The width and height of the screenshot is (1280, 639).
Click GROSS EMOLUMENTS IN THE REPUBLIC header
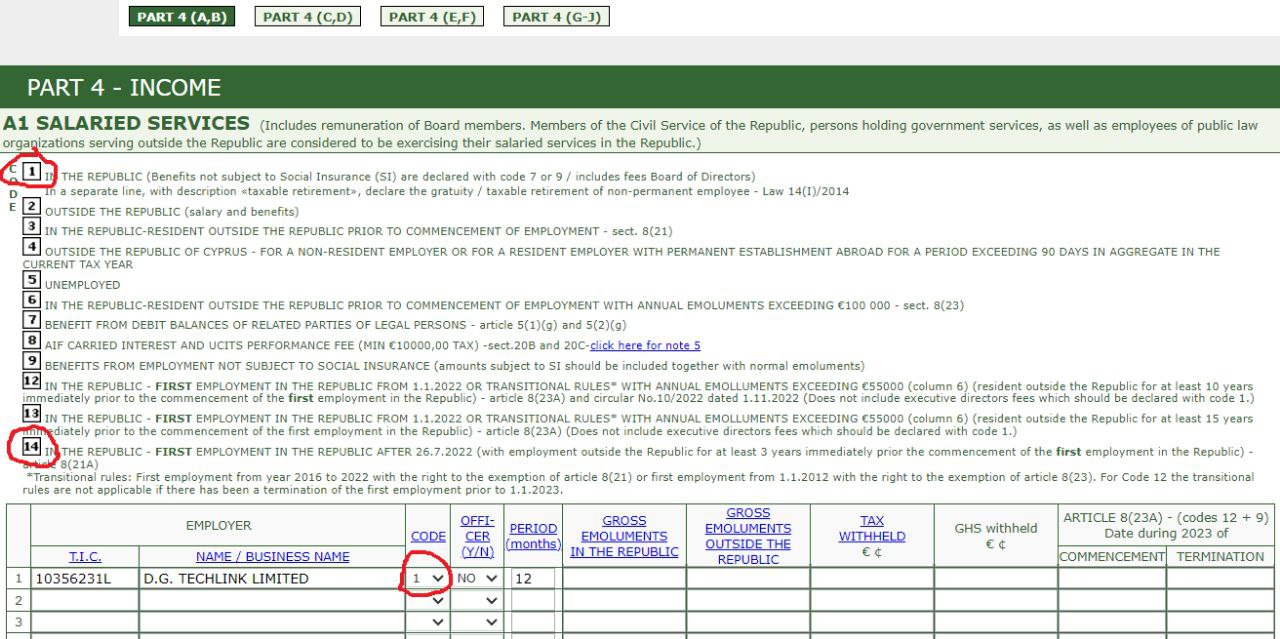coord(624,536)
